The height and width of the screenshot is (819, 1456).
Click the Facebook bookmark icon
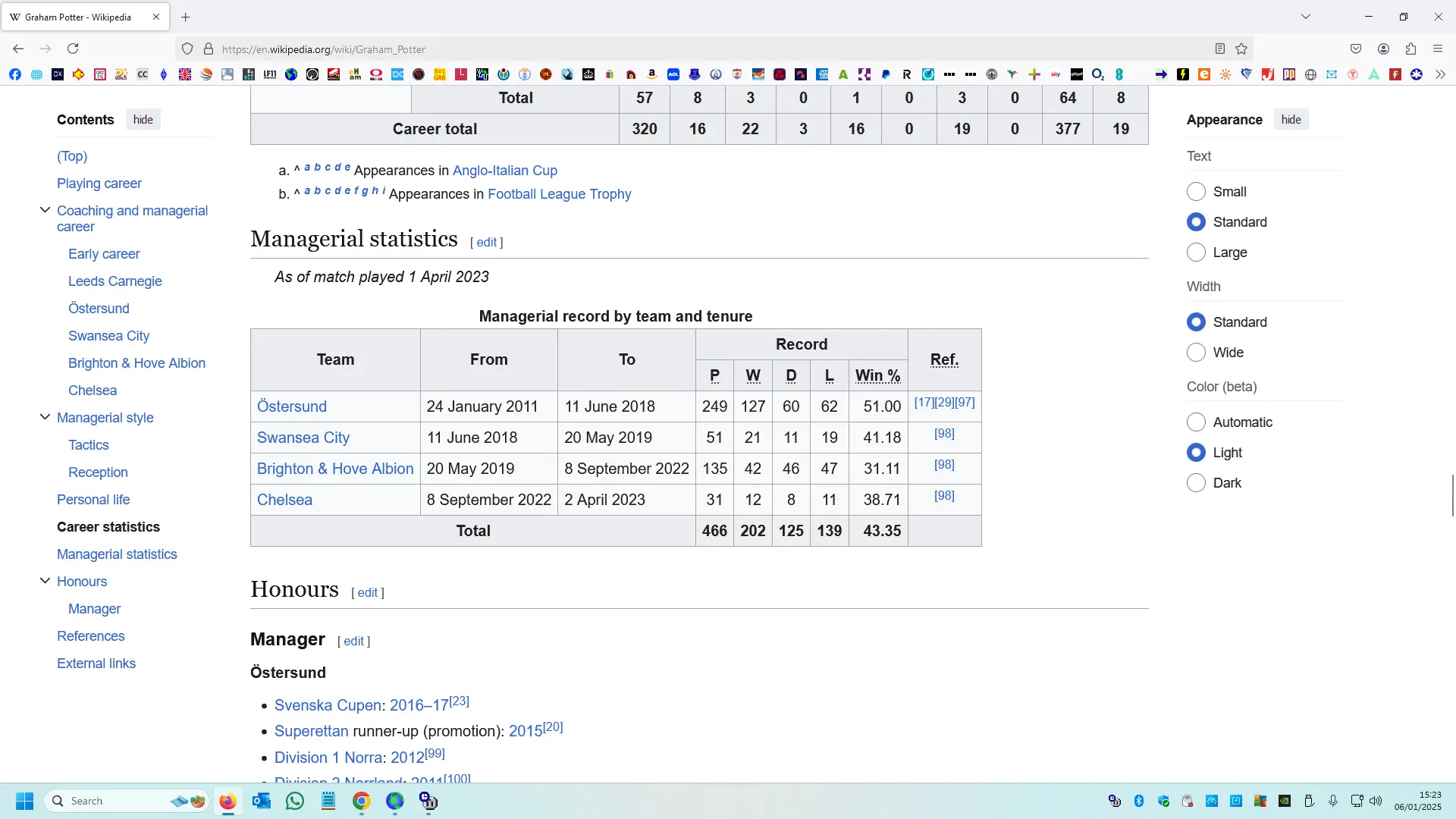point(15,74)
